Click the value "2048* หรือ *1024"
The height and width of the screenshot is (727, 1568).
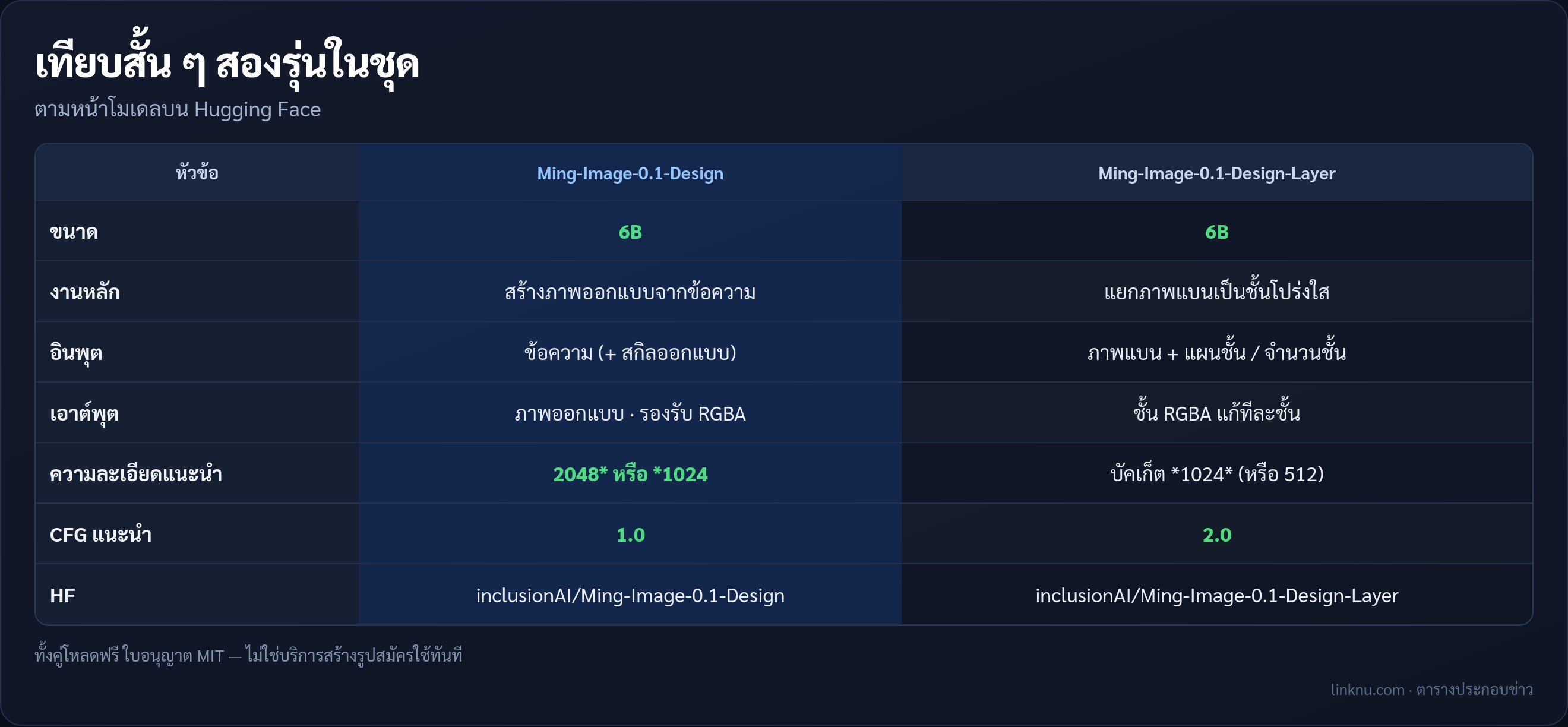630,474
